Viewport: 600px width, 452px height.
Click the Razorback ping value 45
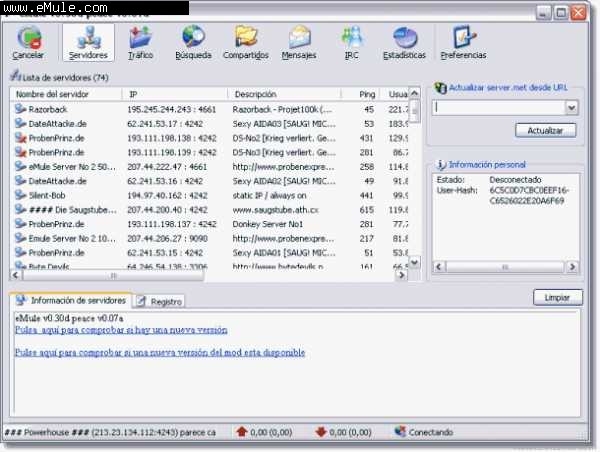(x=369, y=109)
